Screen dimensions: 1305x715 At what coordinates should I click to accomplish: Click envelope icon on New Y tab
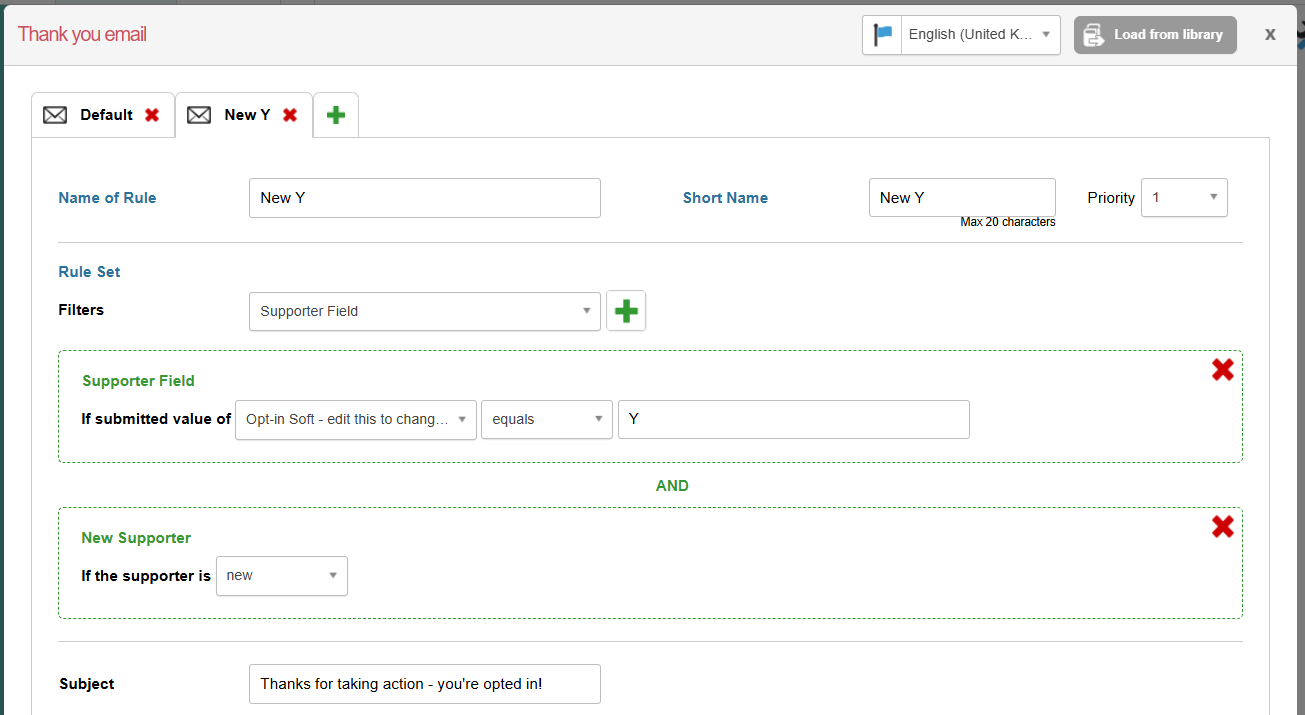point(199,115)
